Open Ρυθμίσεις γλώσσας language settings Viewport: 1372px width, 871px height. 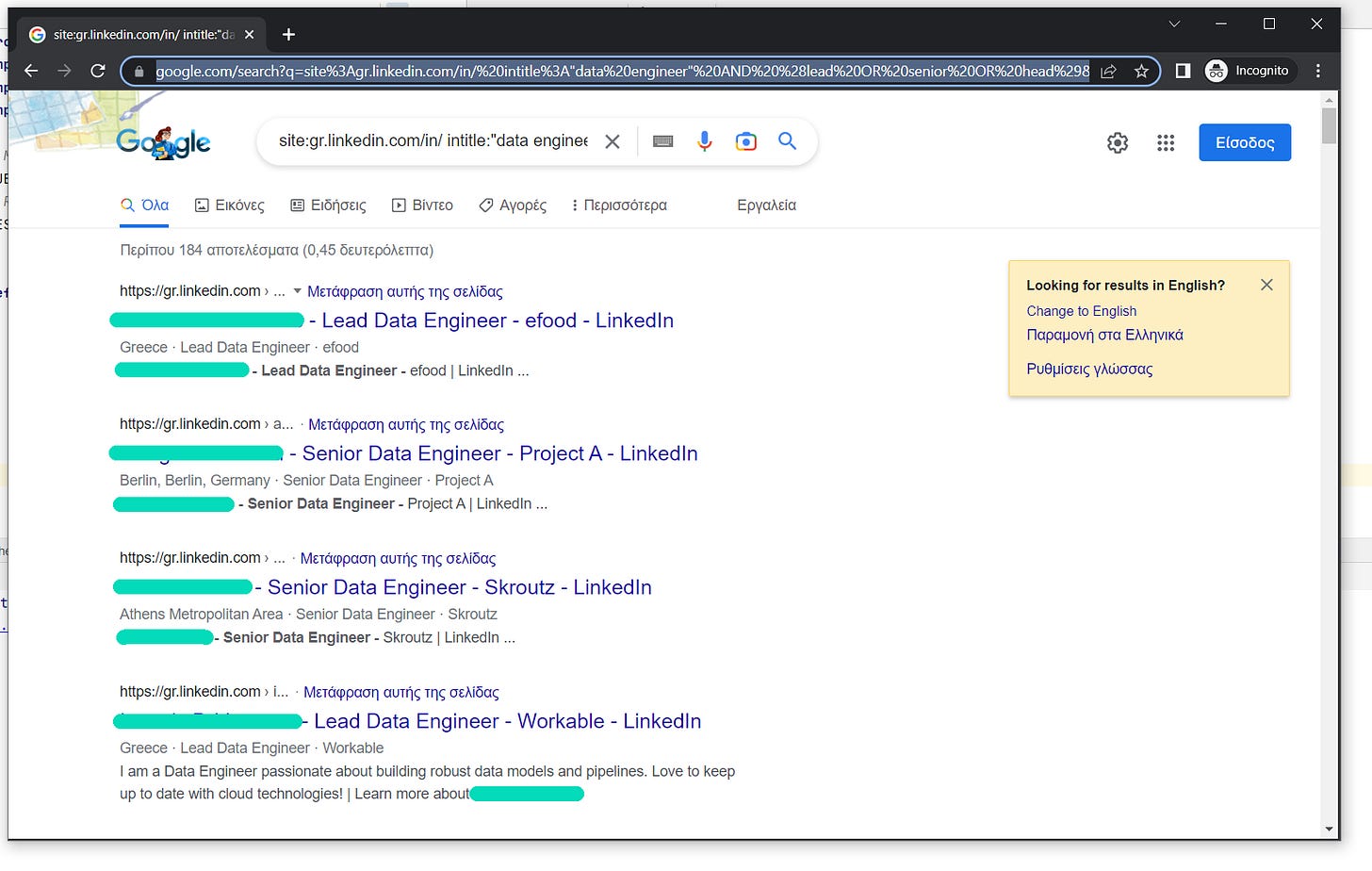[x=1089, y=370]
